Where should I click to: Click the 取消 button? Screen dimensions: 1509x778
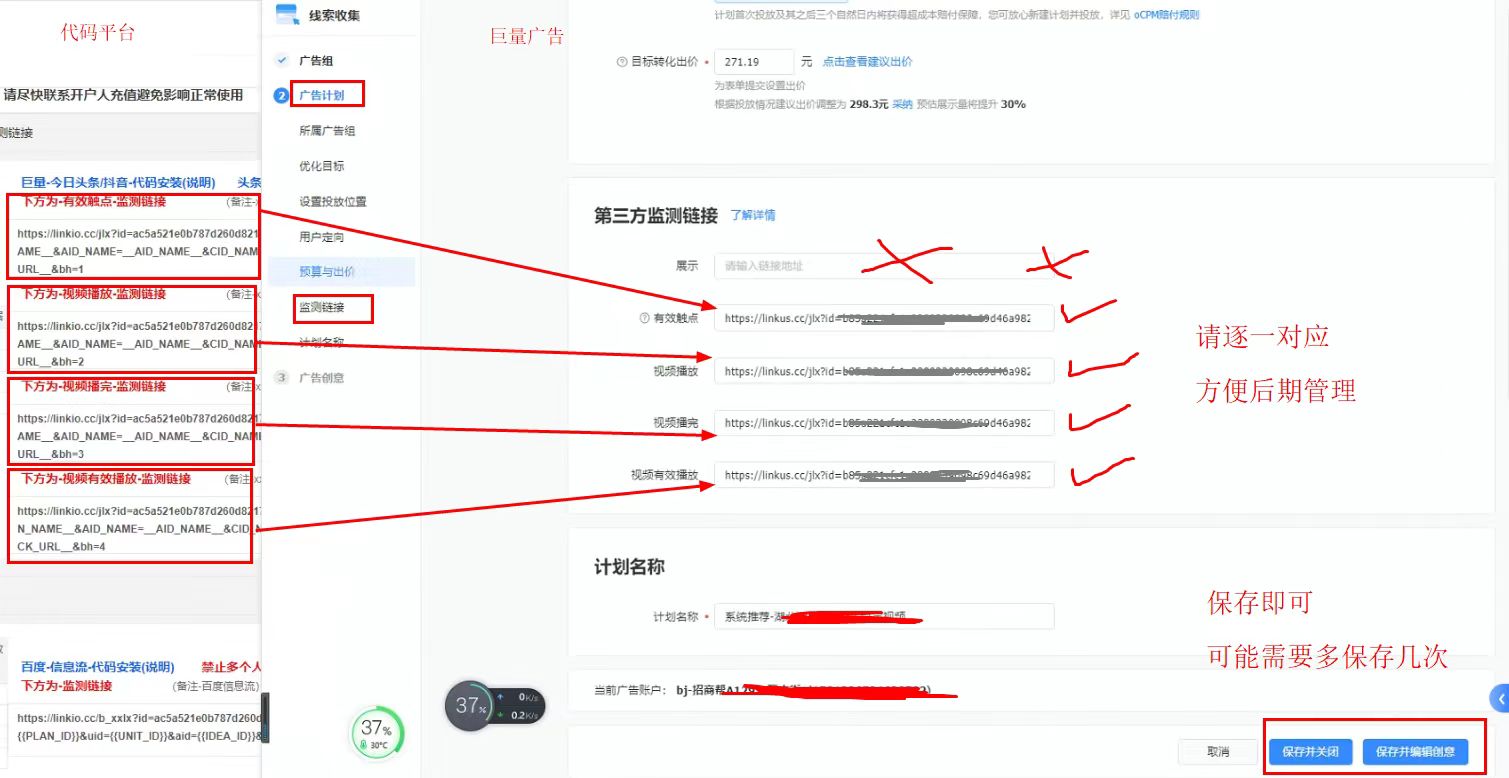[x=1217, y=751]
